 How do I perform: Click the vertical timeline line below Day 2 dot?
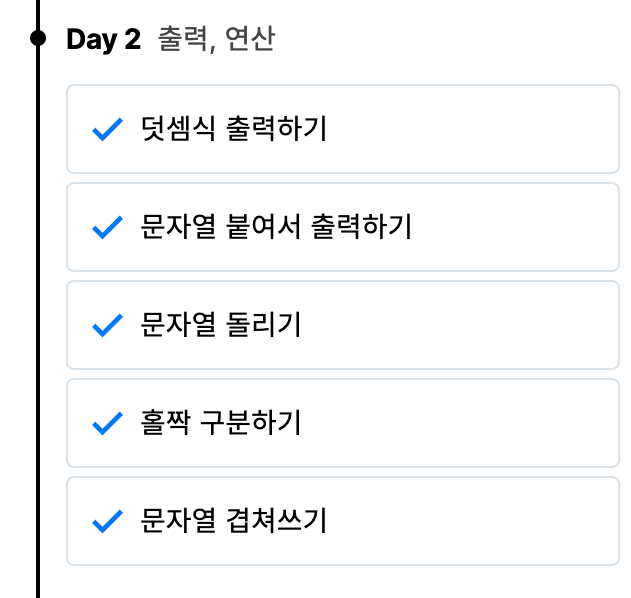(38, 300)
